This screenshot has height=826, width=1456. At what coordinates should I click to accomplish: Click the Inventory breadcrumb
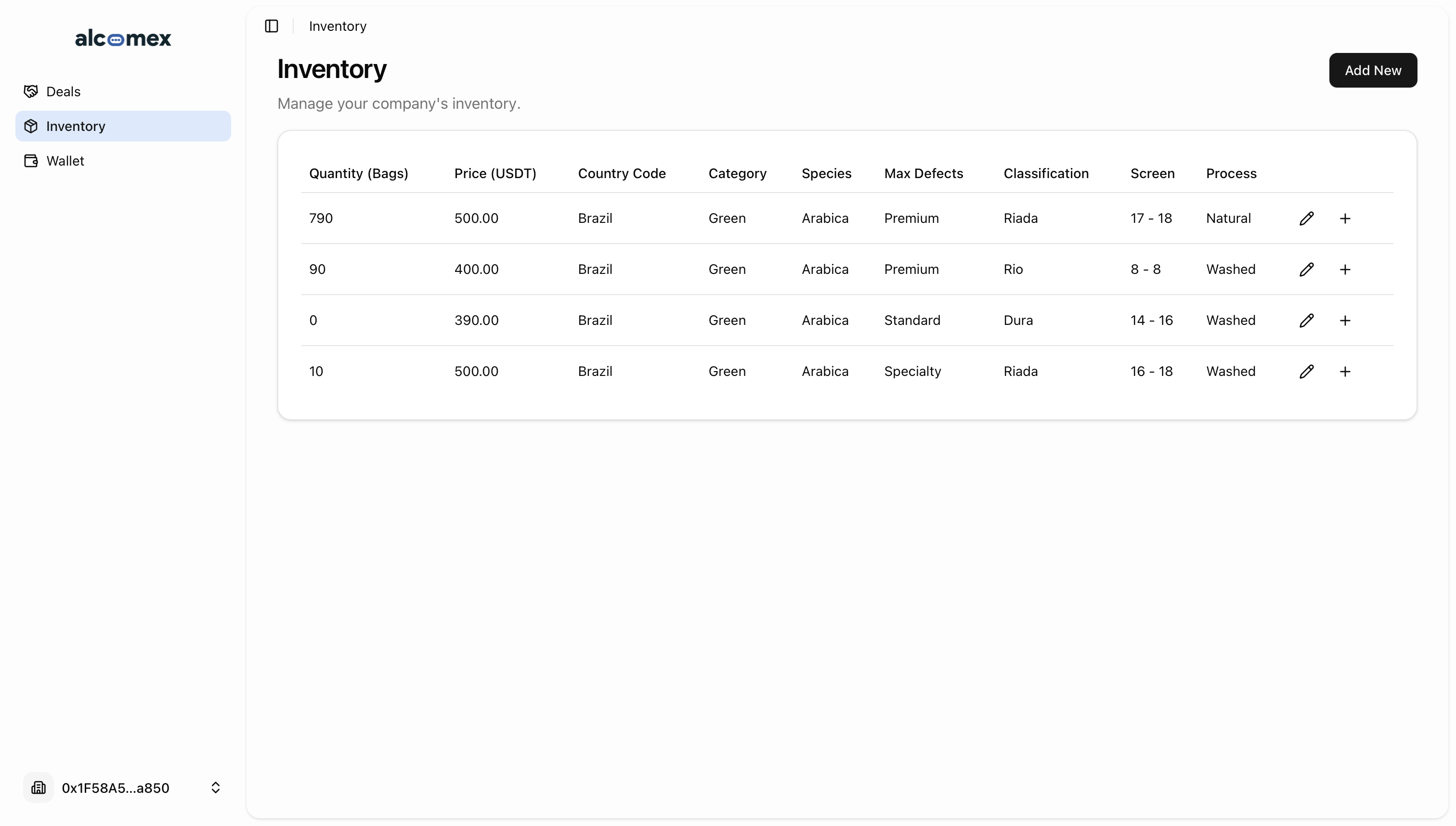pyautogui.click(x=338, y=26)
